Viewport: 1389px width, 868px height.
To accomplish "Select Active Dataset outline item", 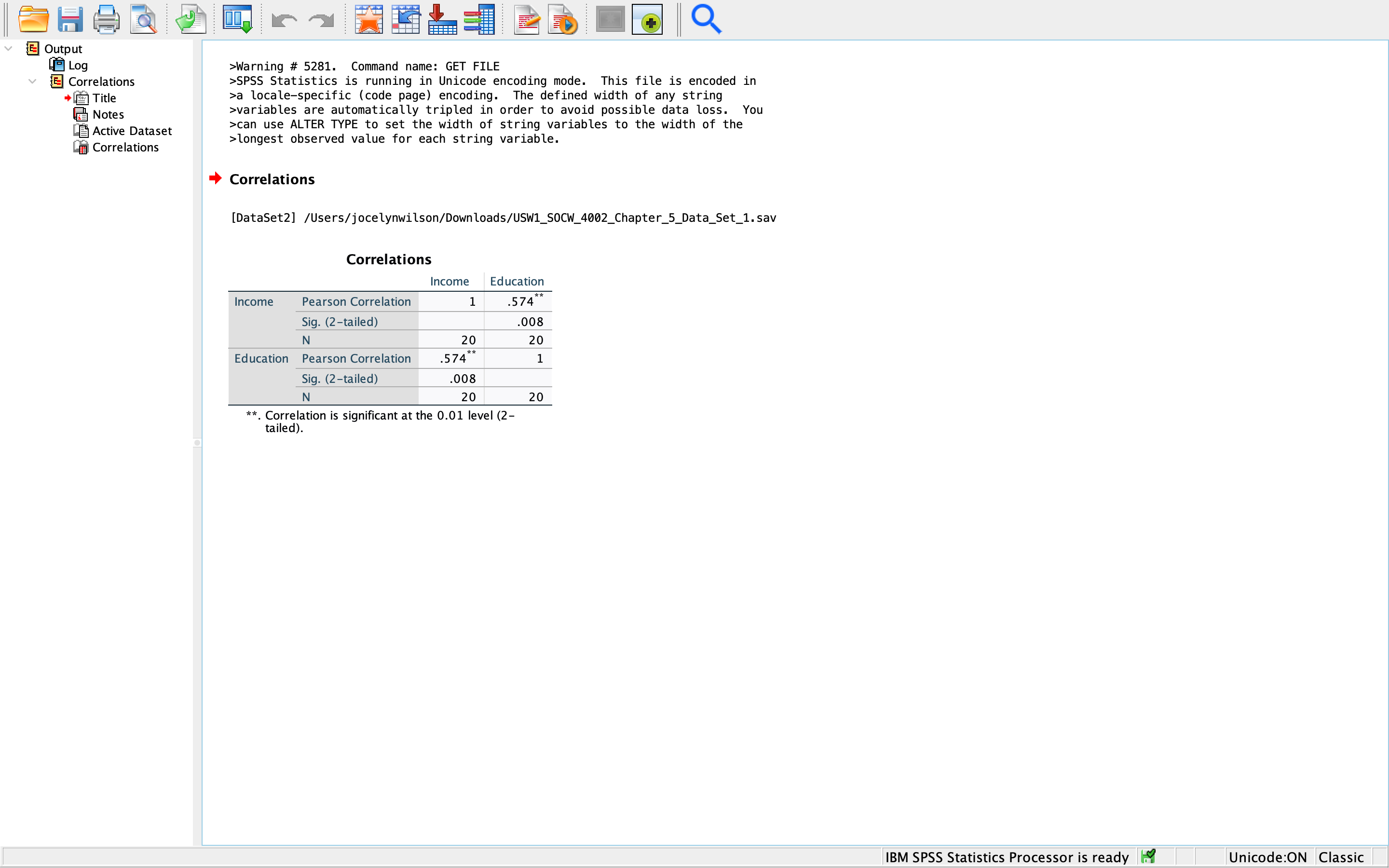I will 132,131.
